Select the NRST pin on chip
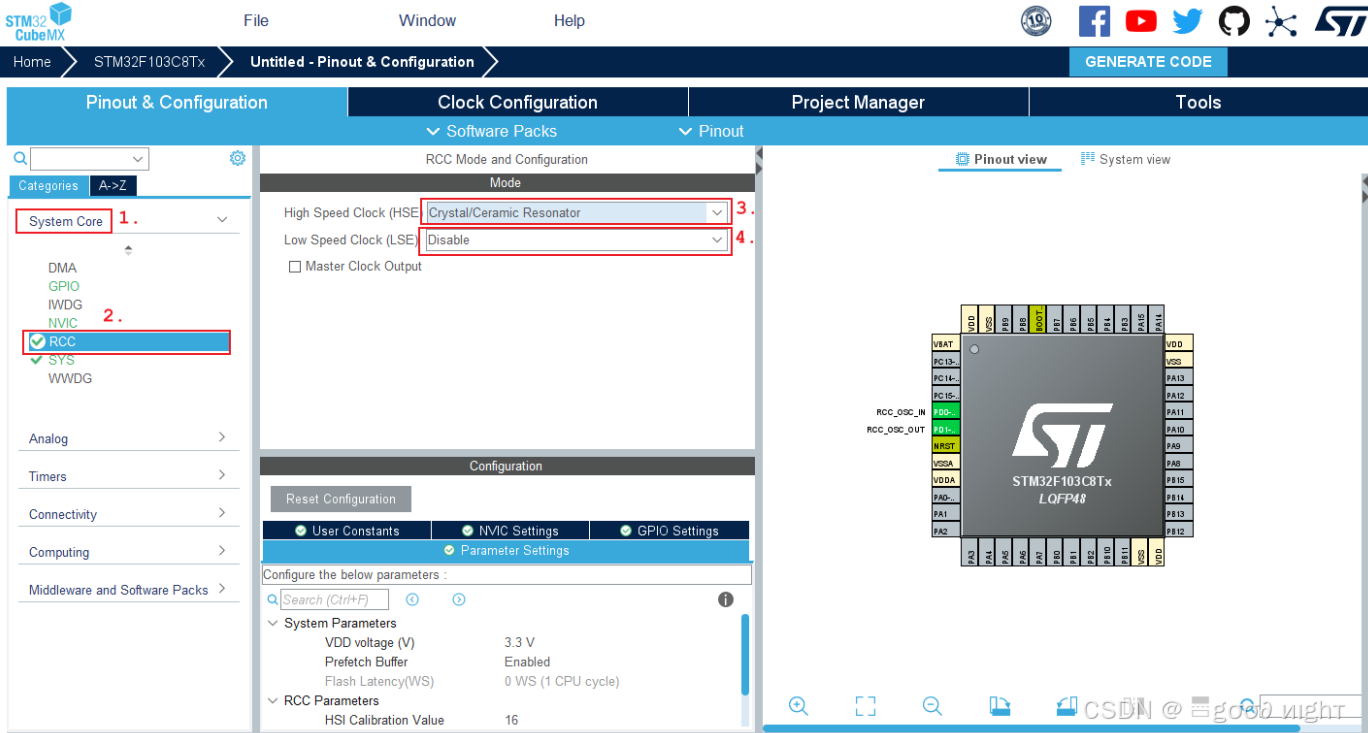 945,446
